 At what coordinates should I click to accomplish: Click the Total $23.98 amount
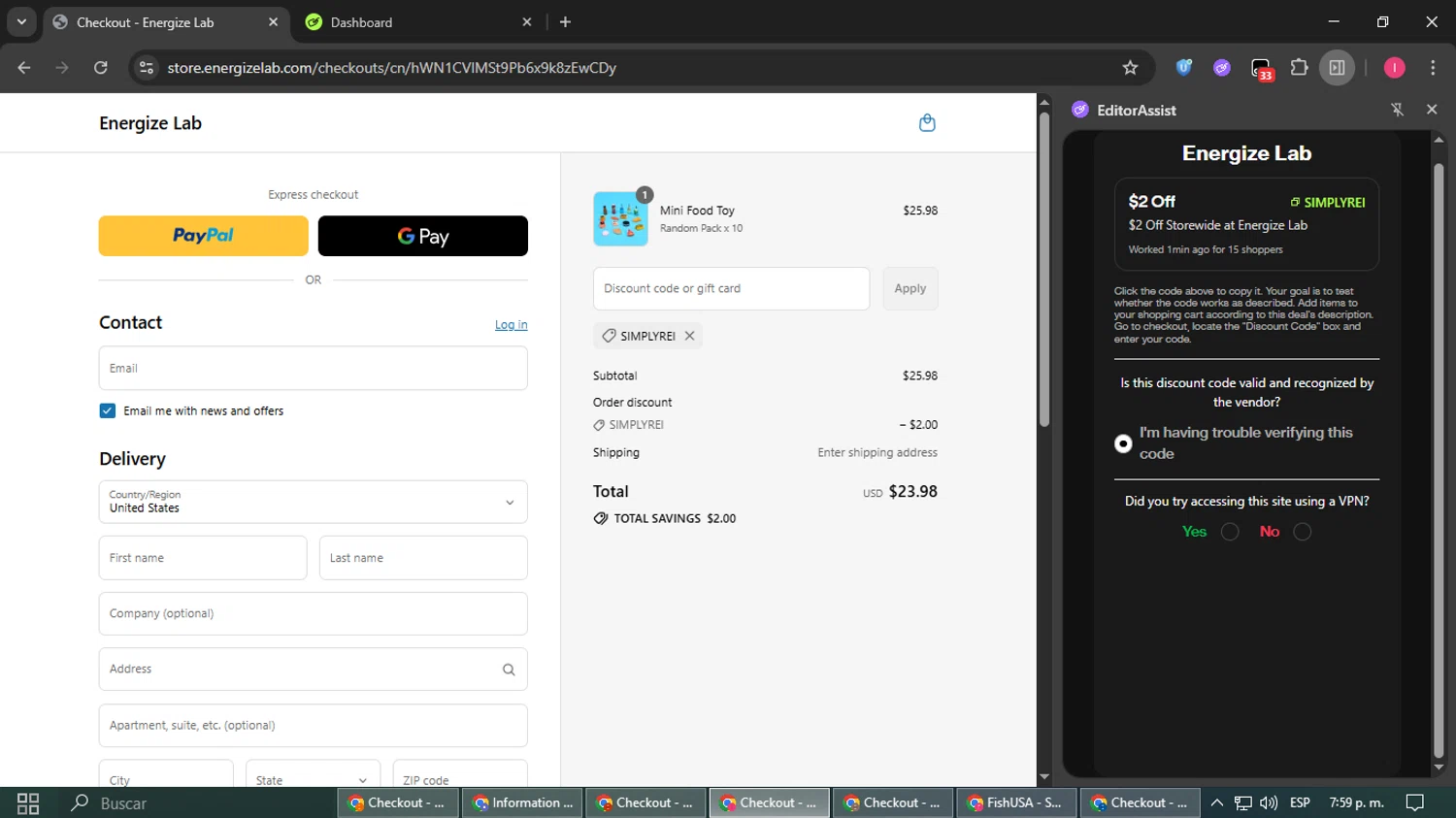pyautogui.click(x=913, y=491)
